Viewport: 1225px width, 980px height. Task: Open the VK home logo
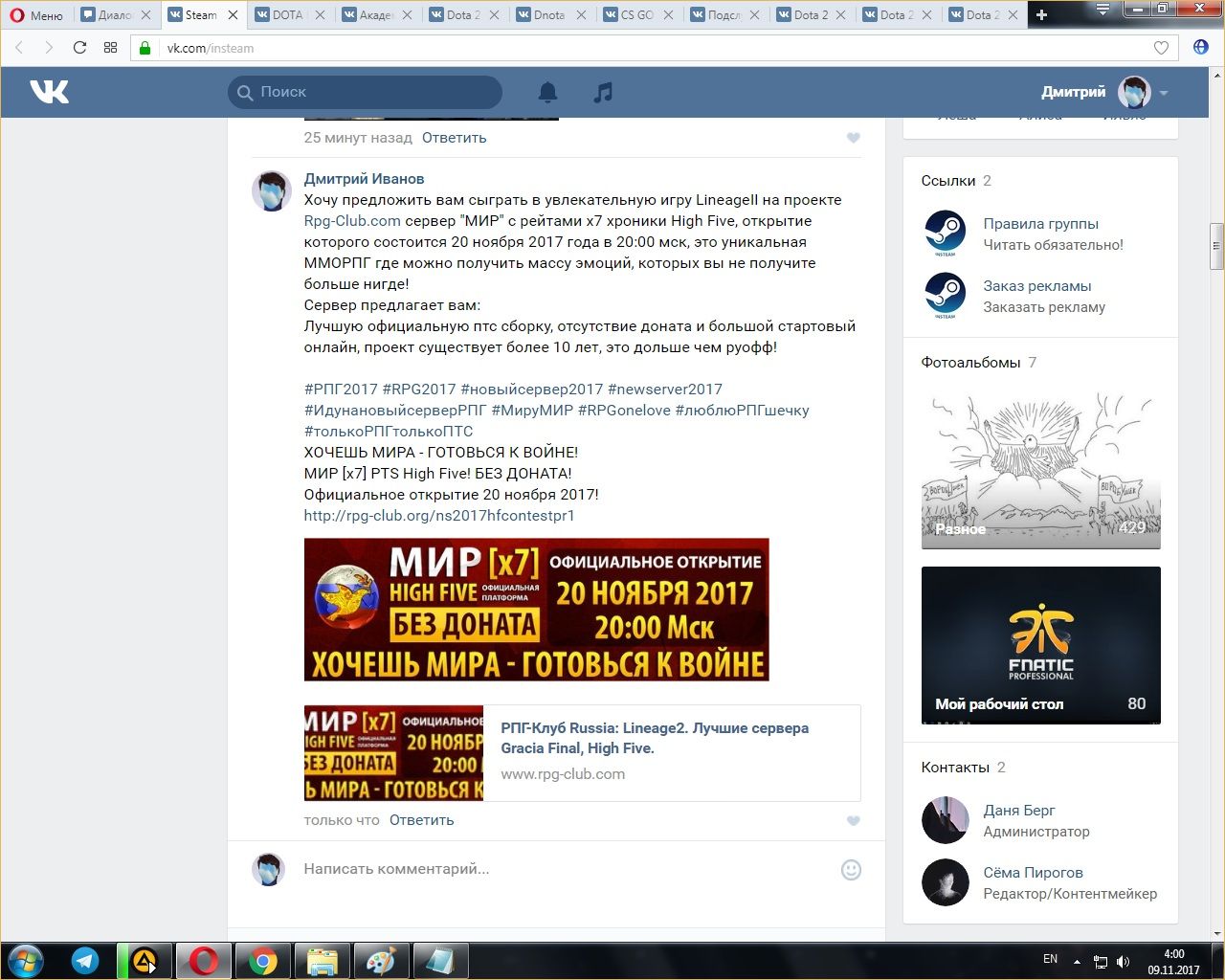pos(49,92)
